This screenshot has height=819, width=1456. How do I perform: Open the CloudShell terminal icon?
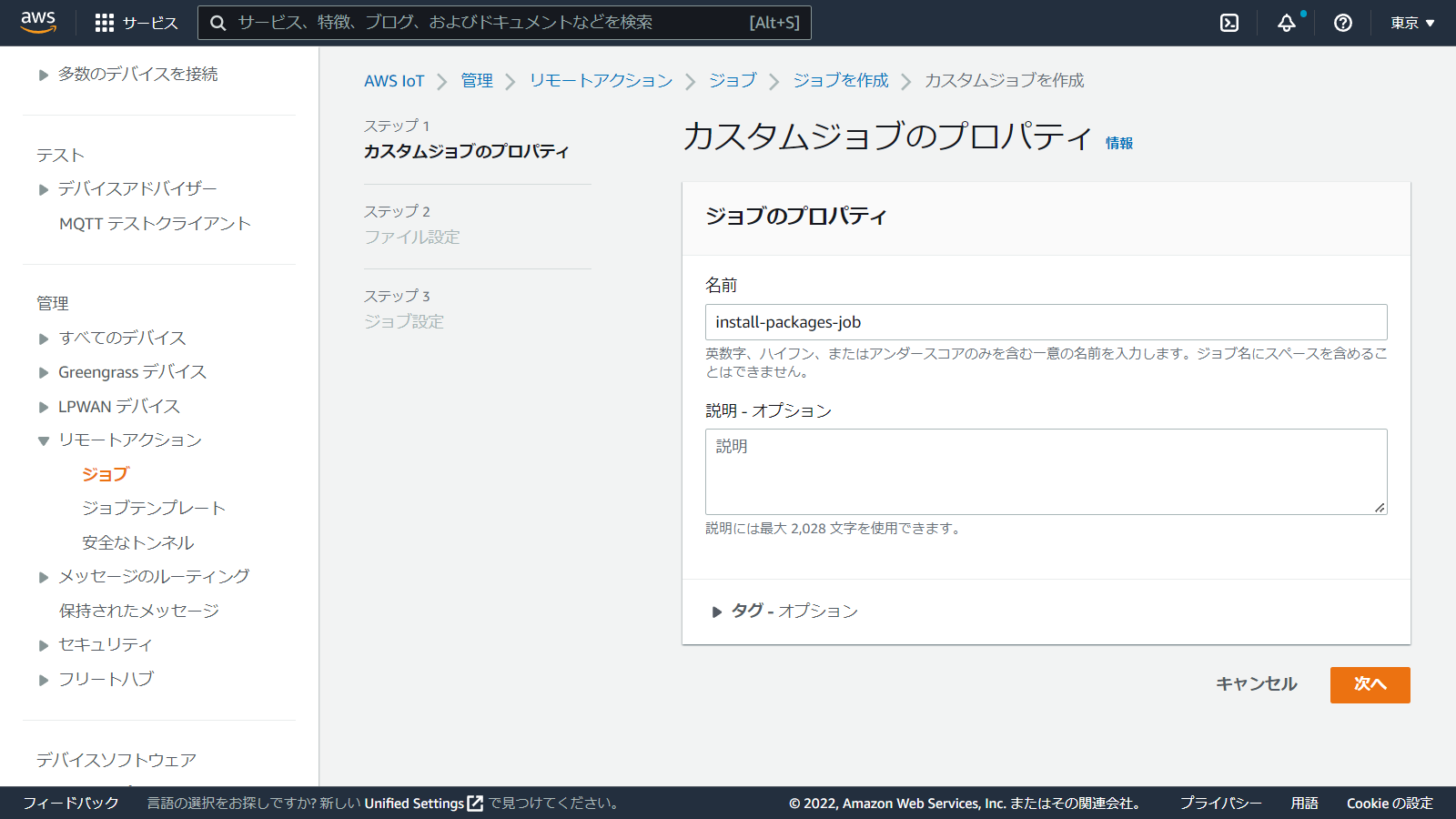point(1229,23)
